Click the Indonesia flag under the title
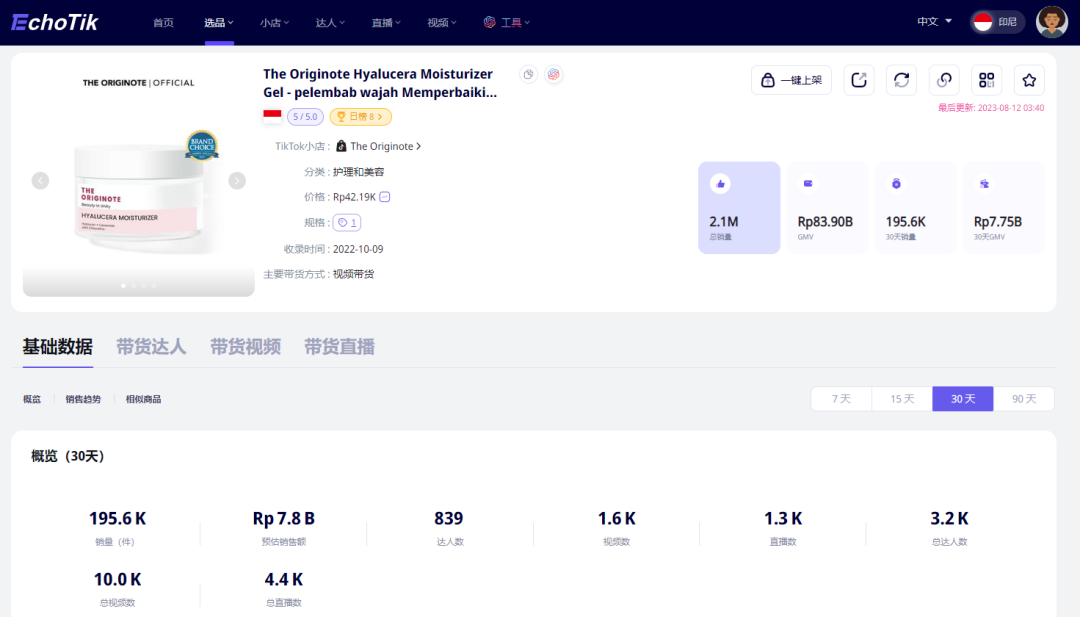 (272, 116)
